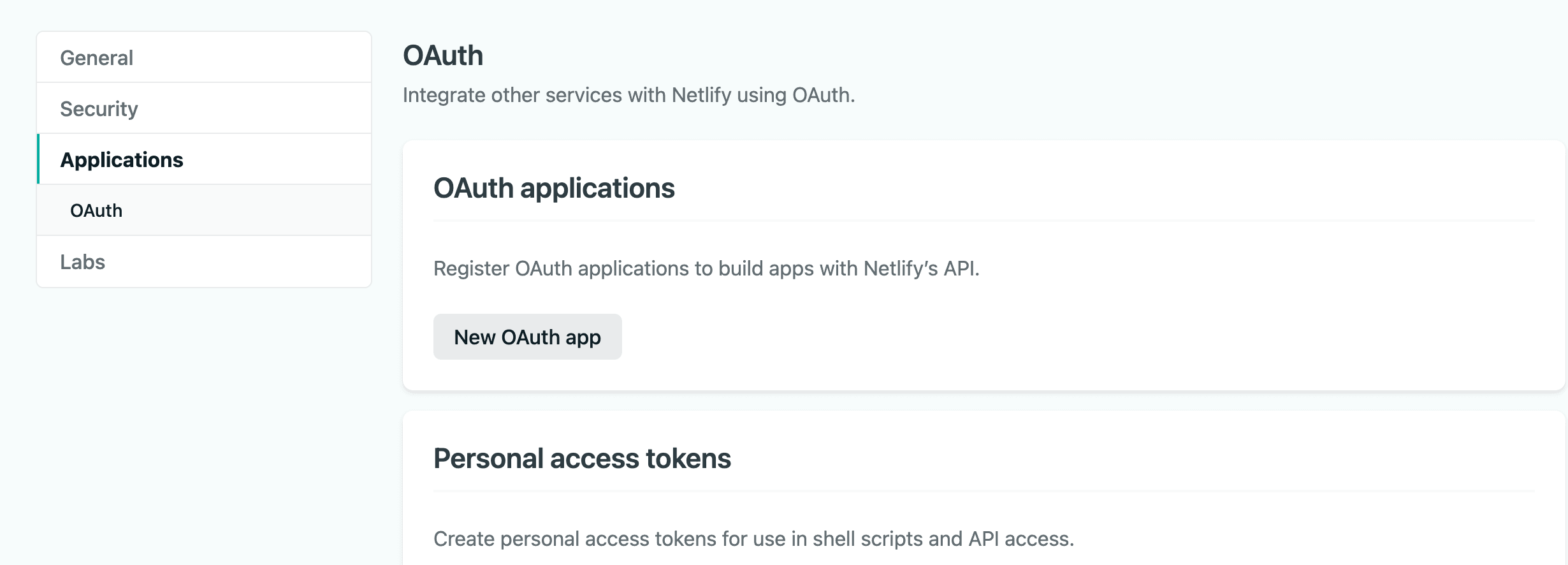
Task: Open Labs from the settings navigation
Action: tap(82, 261)
